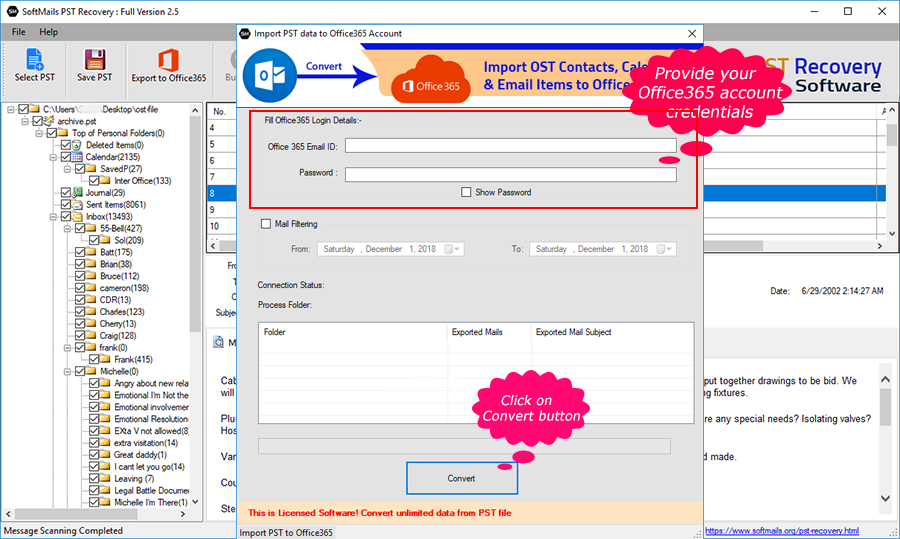Select the Leaving (7) folder

pyautogui.click(x=134, y=479)
